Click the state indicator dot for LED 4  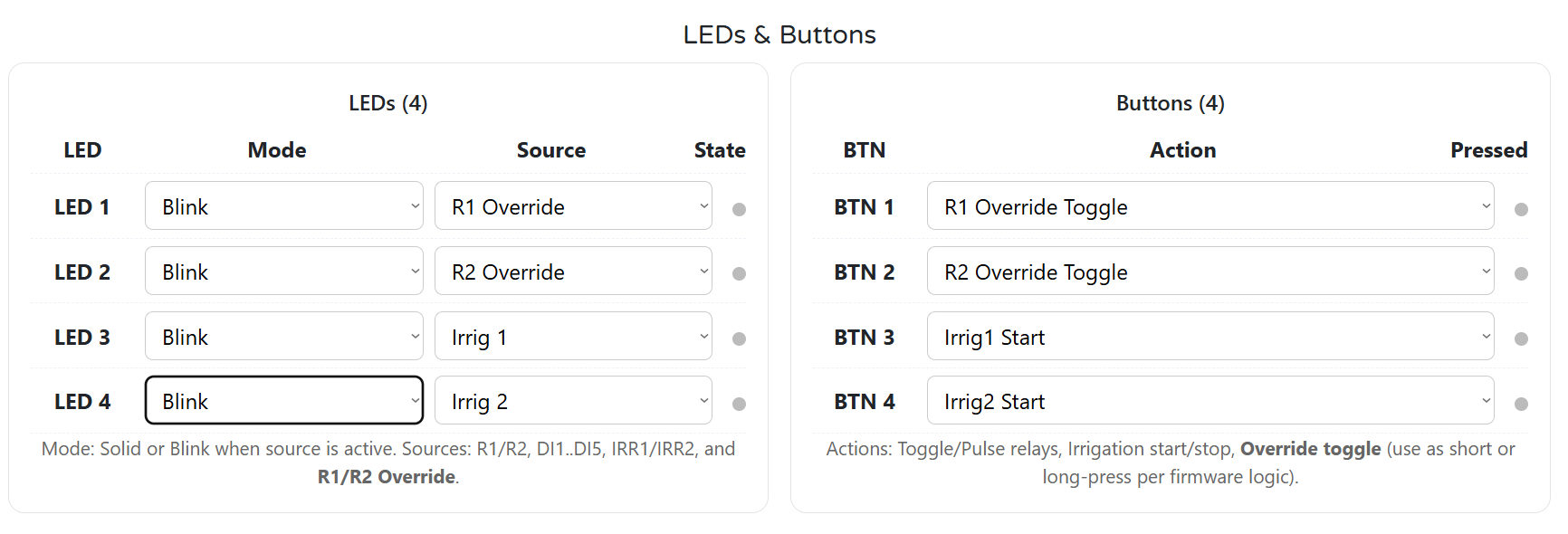point(739,403)
